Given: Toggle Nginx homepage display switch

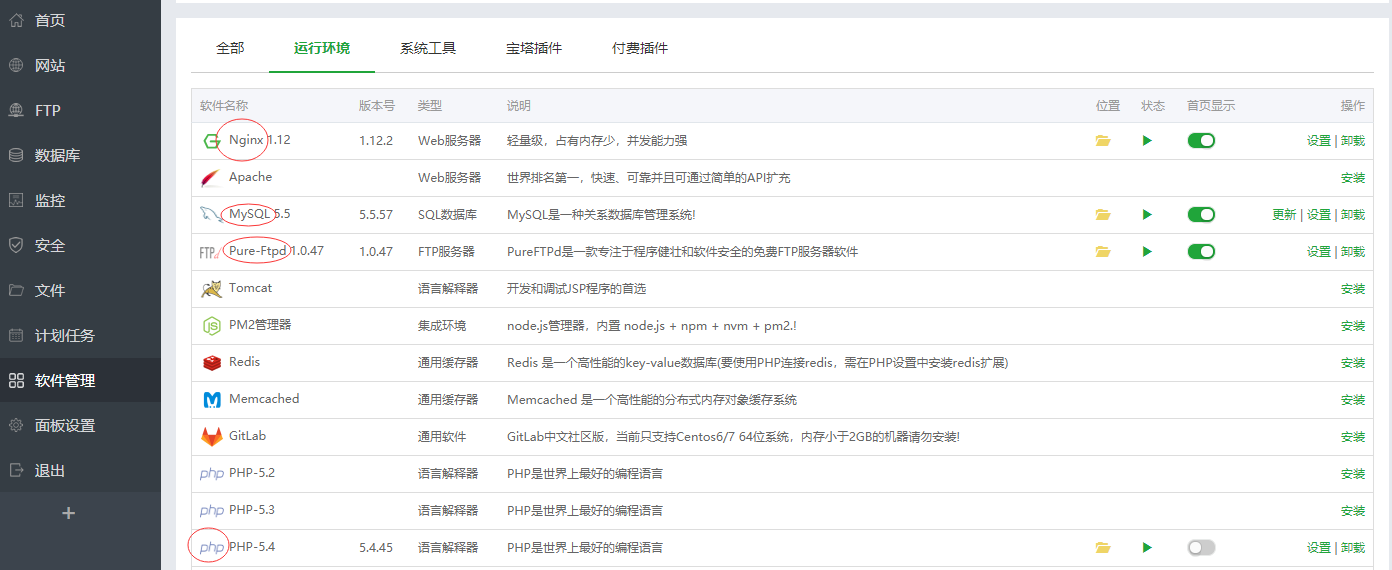Looking at the screenshot, I should (1201, 141).
